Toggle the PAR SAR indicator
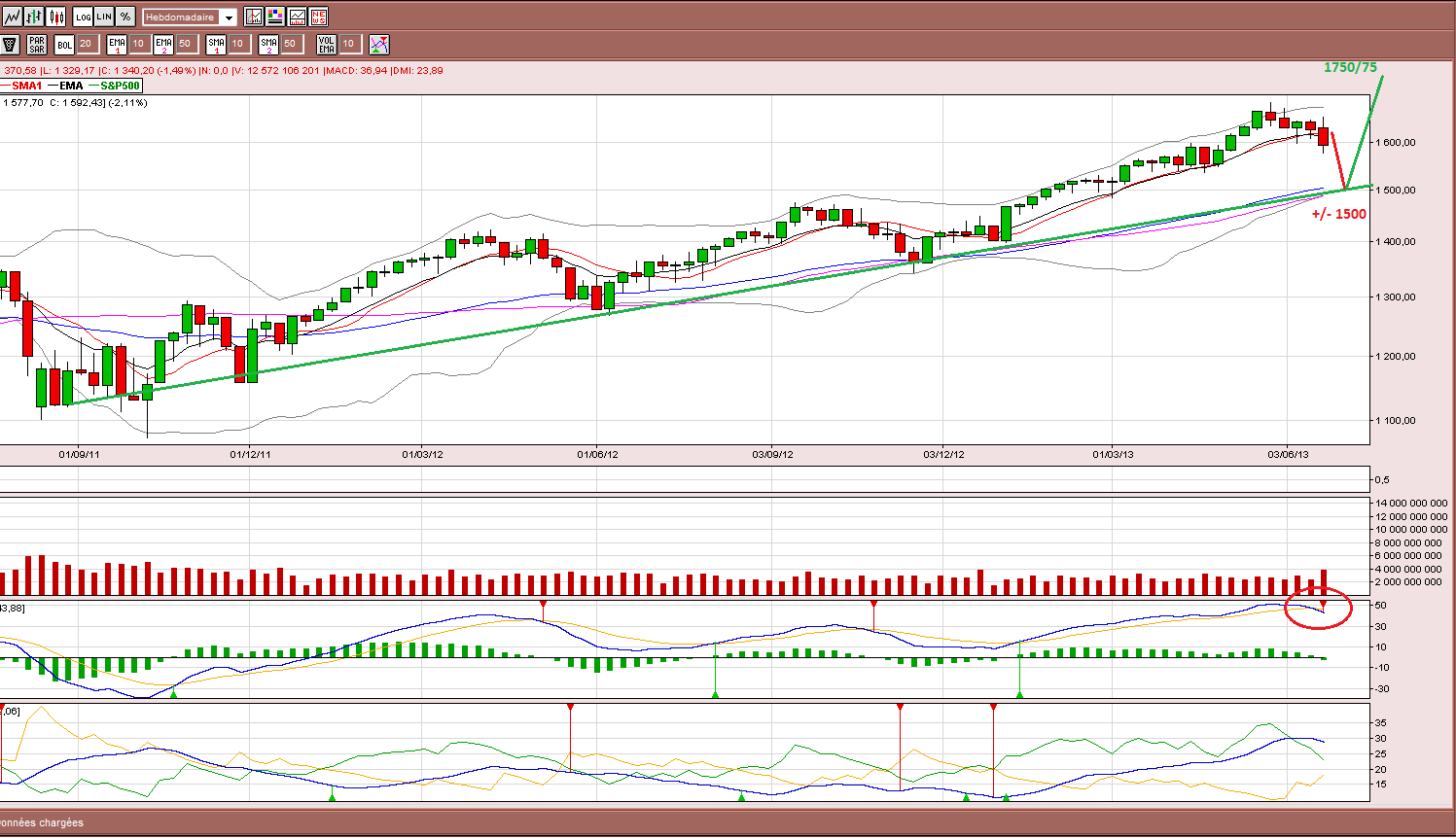The width and height of the screenshot is (1456, 838). (x=37, y=44)
